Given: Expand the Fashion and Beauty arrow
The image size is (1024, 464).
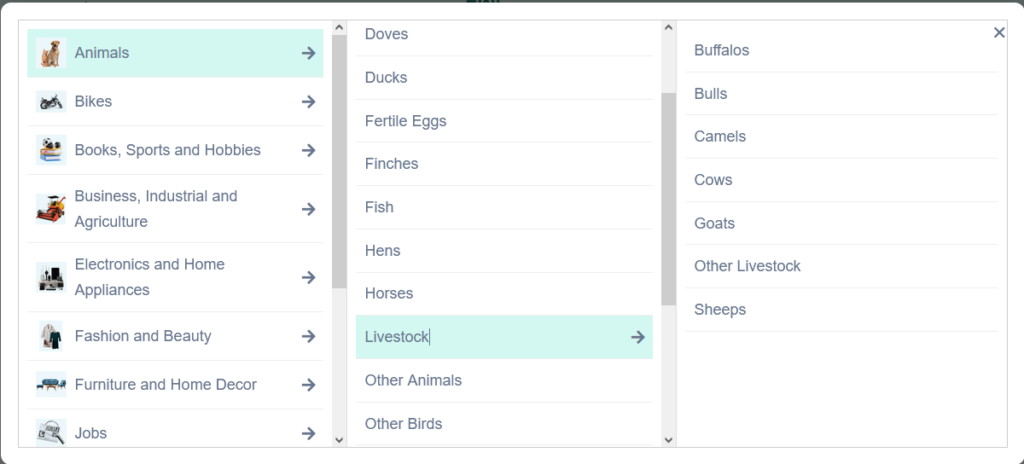Looking at the screenshot, I should (x=309, y=336).
